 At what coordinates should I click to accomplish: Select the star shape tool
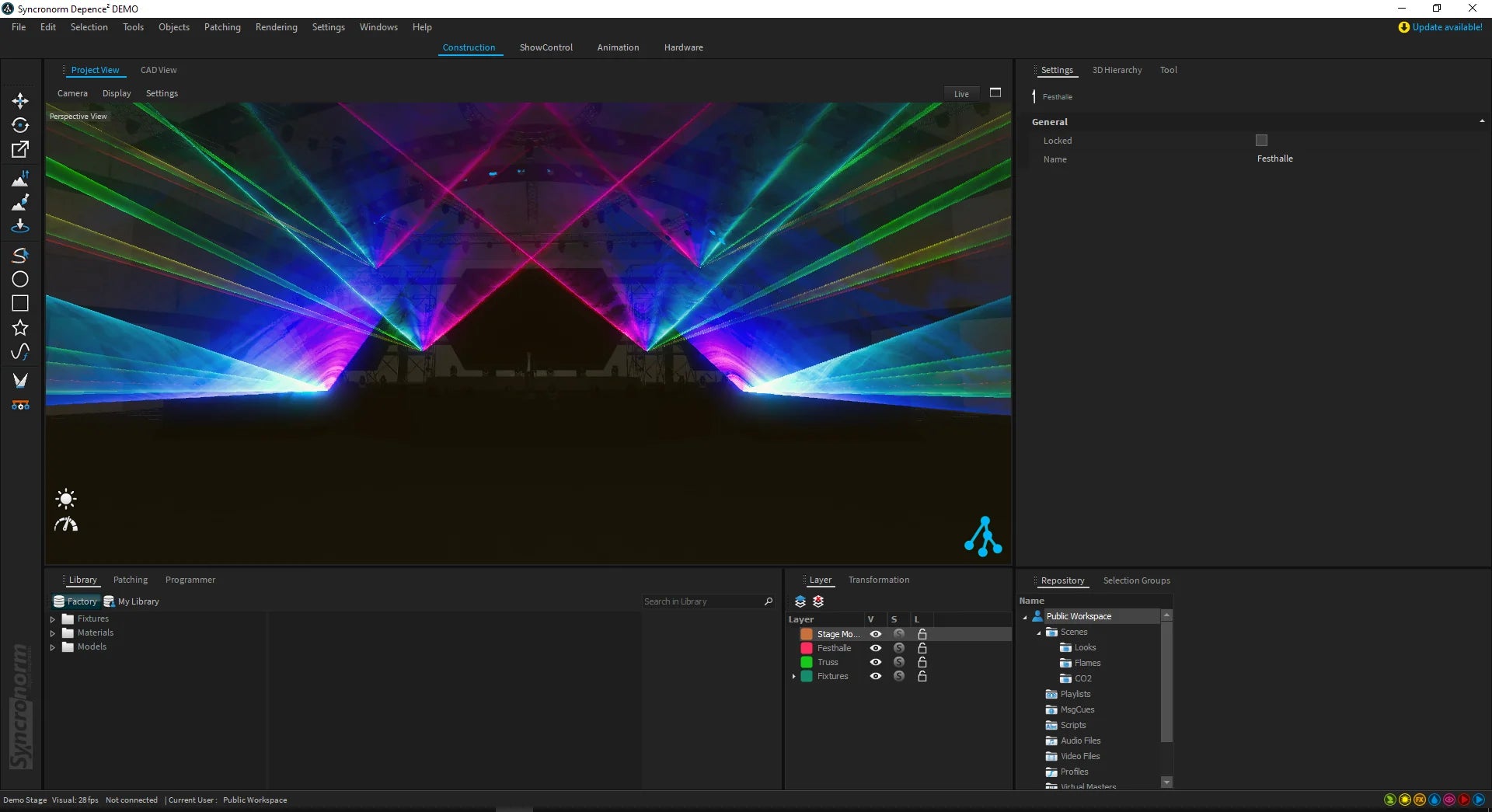pos(20,328)
